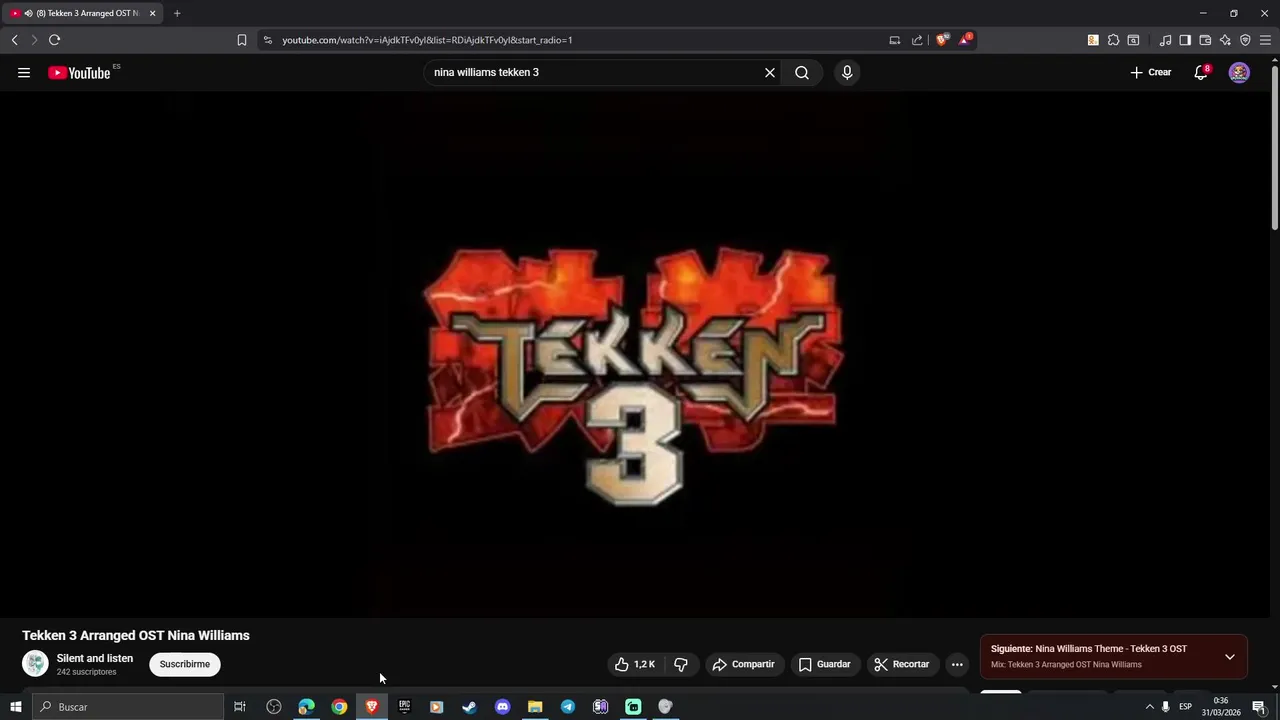
Task: Open Discord from the taskbar
Action: (x=502, y=707)
